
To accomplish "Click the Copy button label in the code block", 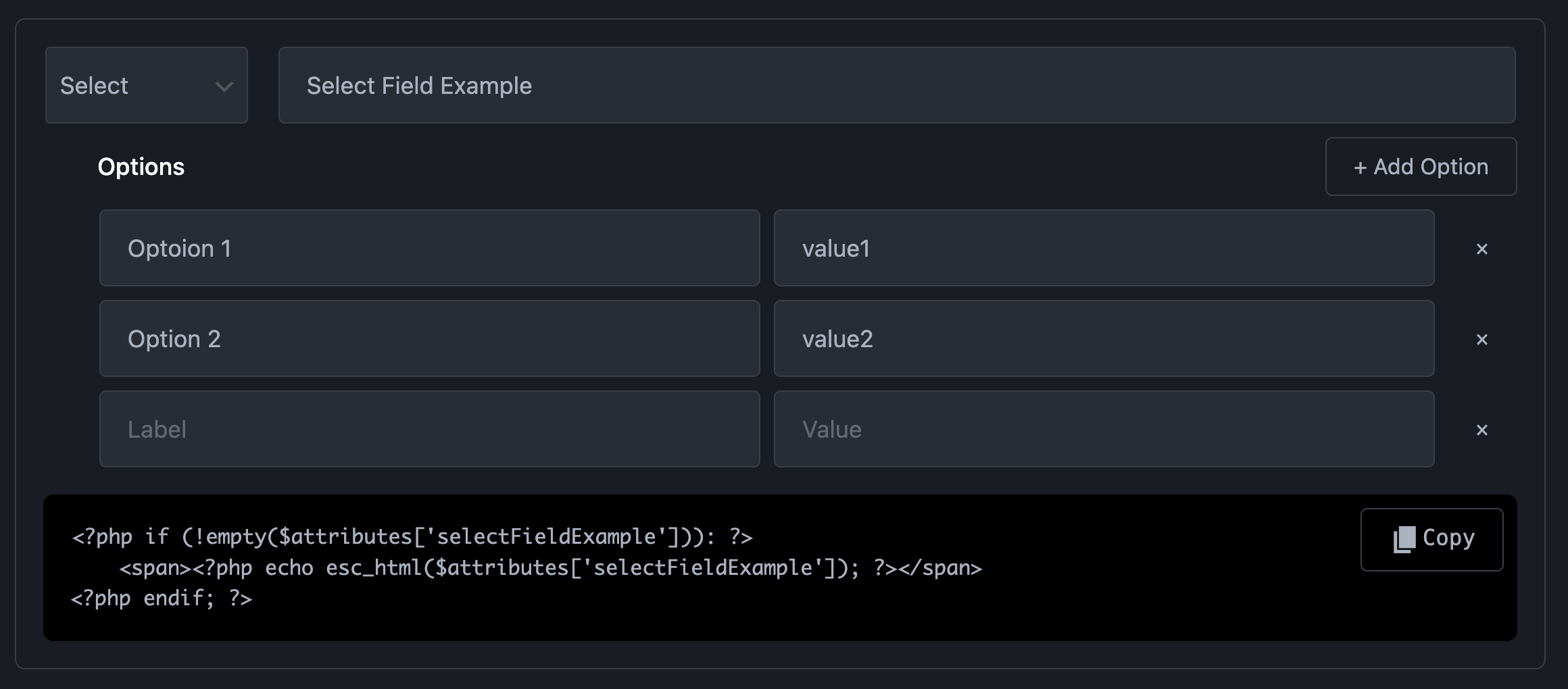I will coord(1448,538).
